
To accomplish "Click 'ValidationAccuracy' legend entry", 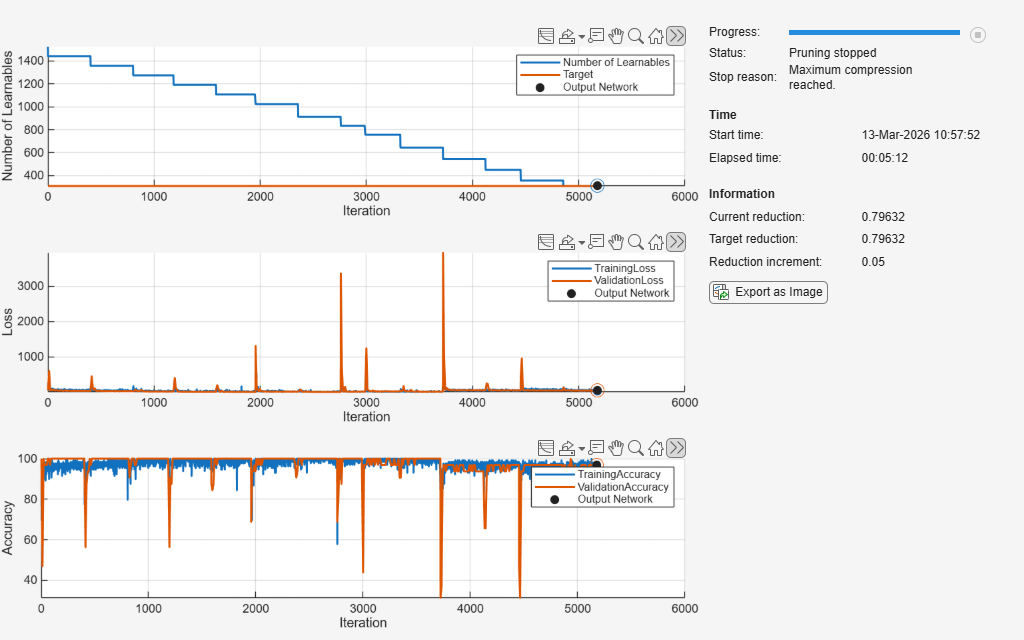I will [x=623, y=487].
